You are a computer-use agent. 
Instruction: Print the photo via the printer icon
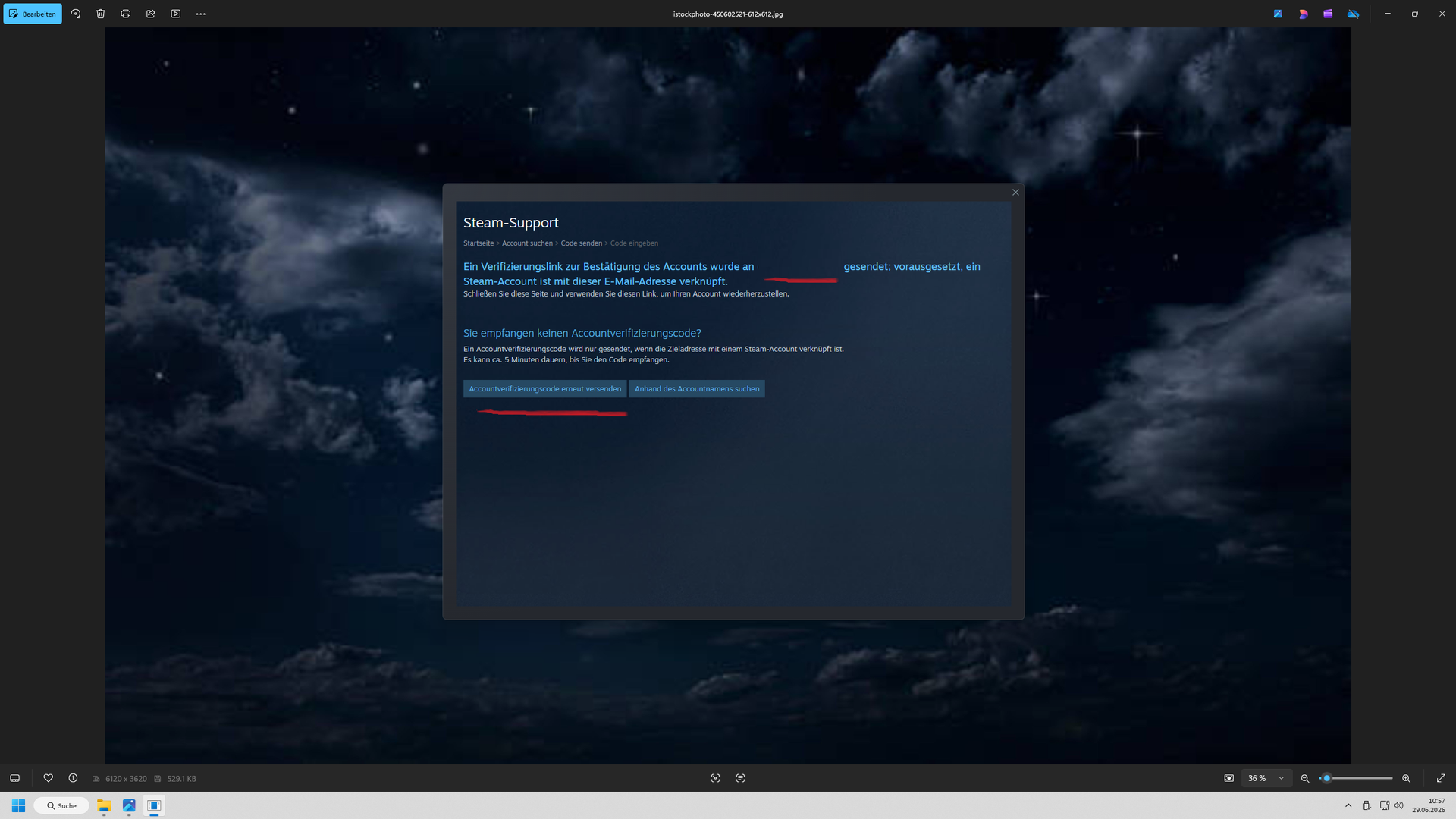point(126,14)
